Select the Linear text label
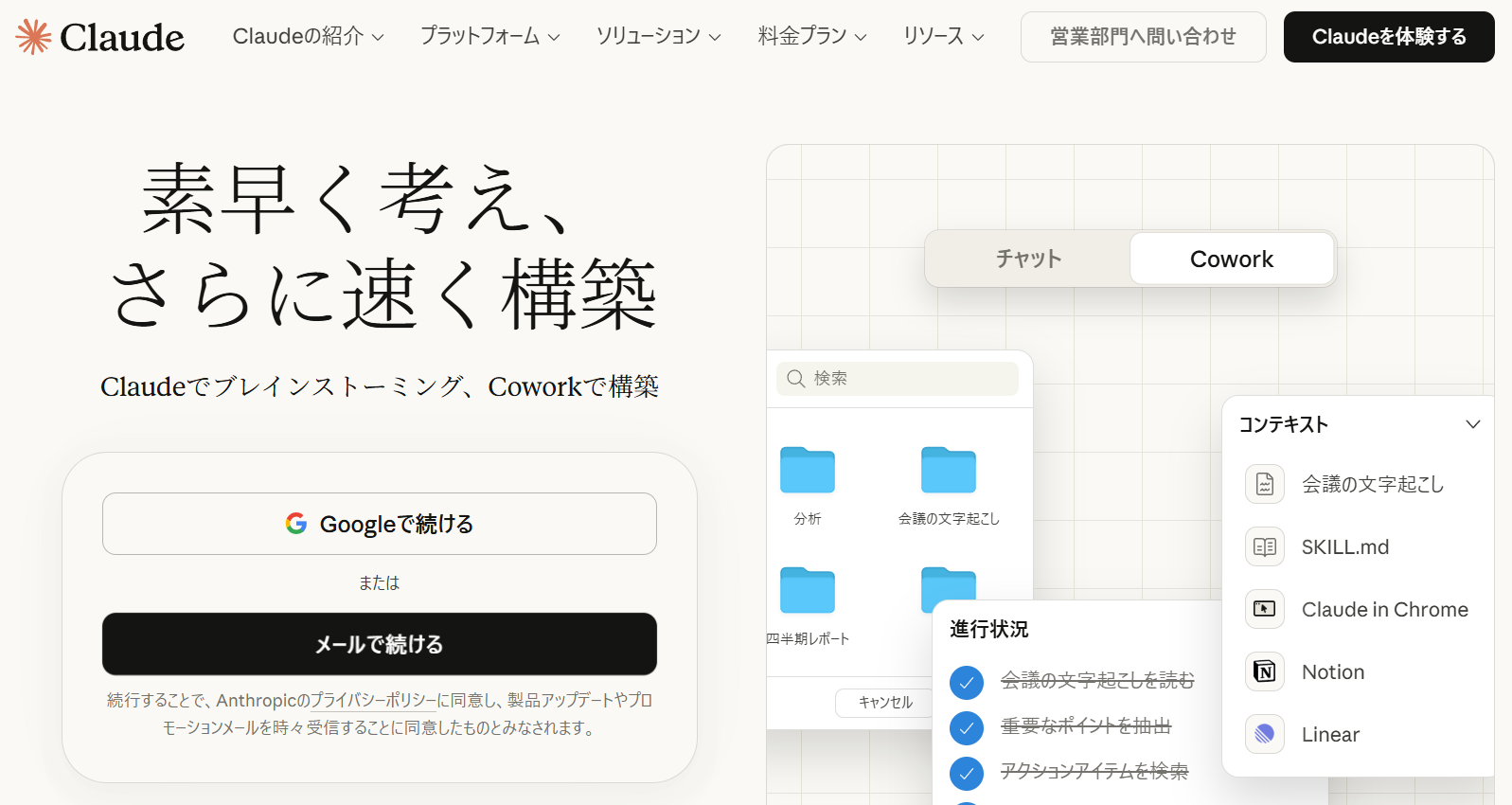 (1330, 734)
